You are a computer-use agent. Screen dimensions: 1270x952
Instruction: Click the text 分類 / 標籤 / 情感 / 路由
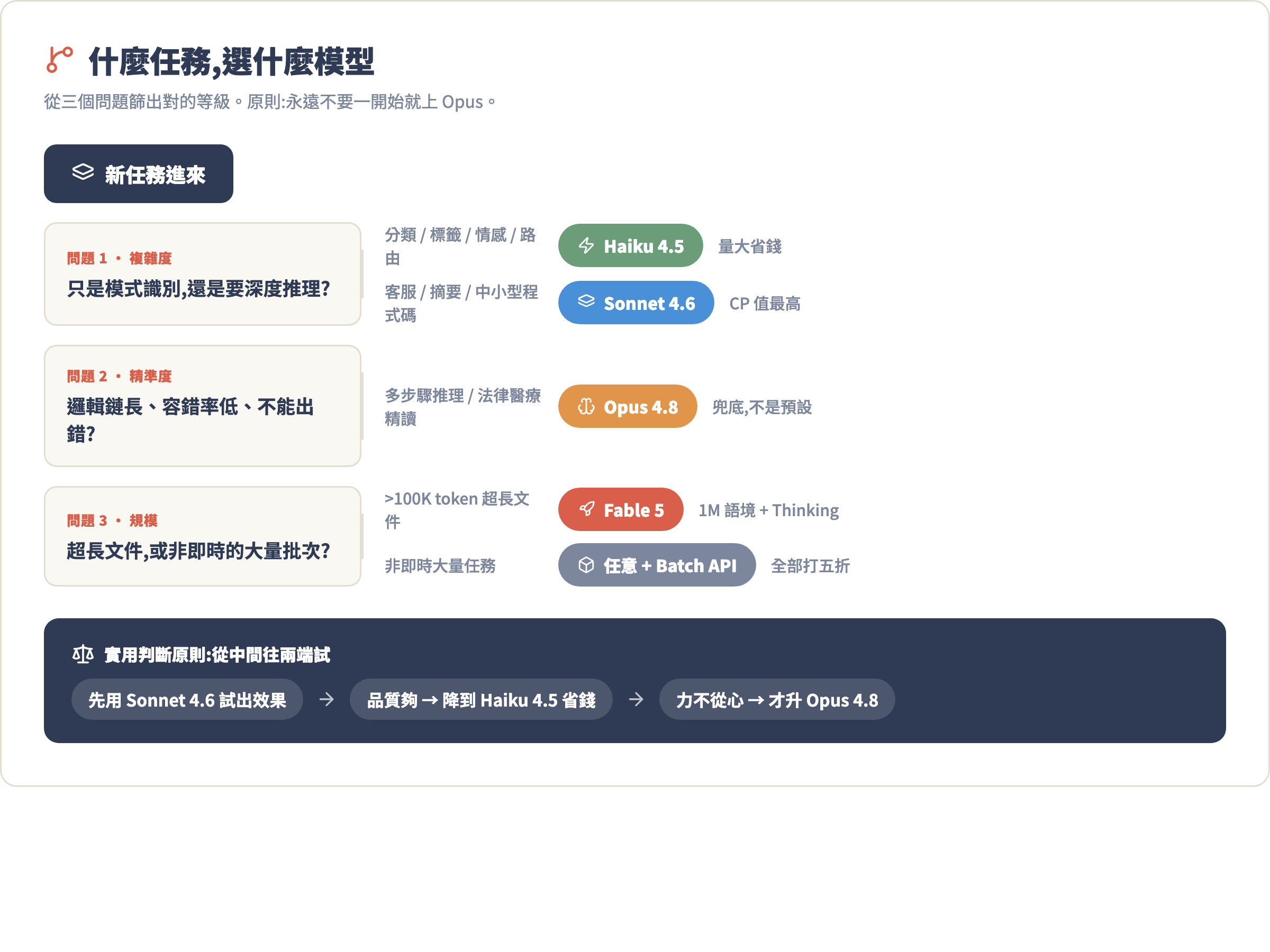tap(460, 245)
